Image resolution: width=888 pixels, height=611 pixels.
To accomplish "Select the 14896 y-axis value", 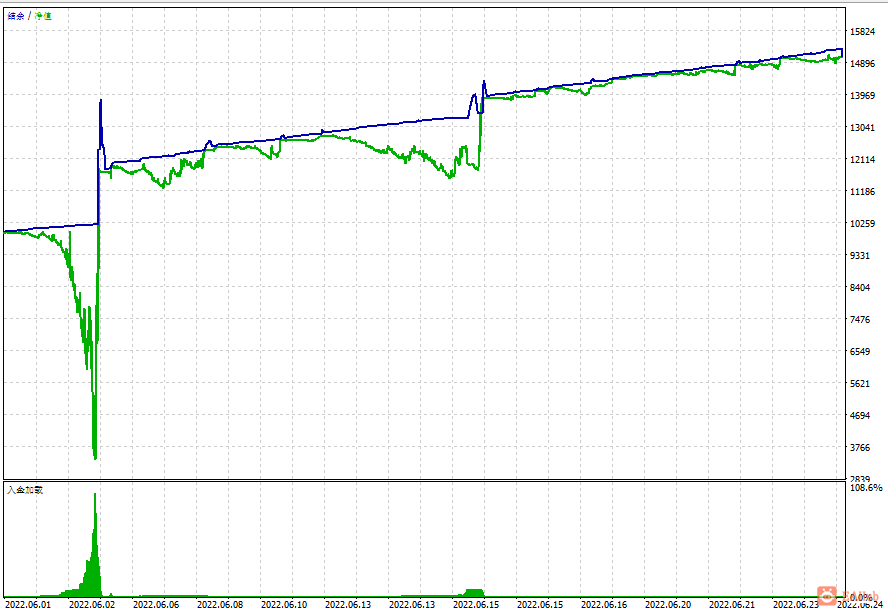I will [x=863, y=63].
